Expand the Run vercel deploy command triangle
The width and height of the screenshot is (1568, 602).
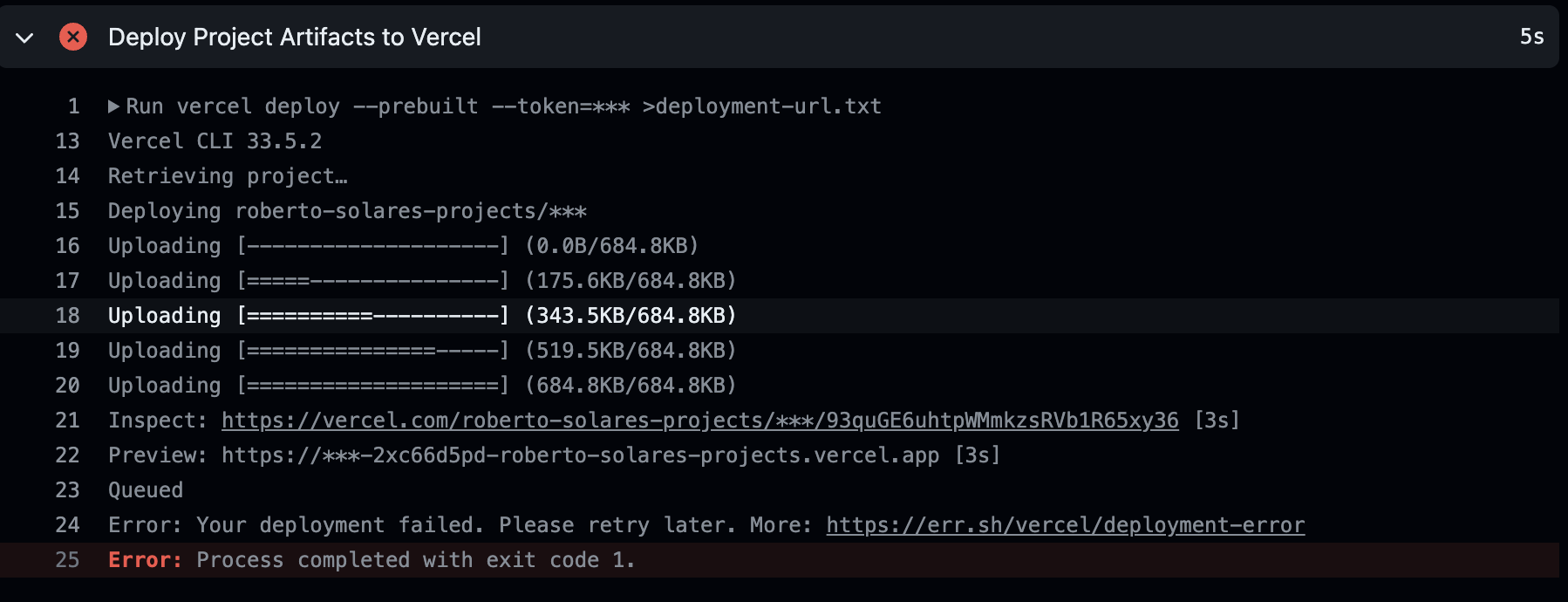tap(113, 106)
